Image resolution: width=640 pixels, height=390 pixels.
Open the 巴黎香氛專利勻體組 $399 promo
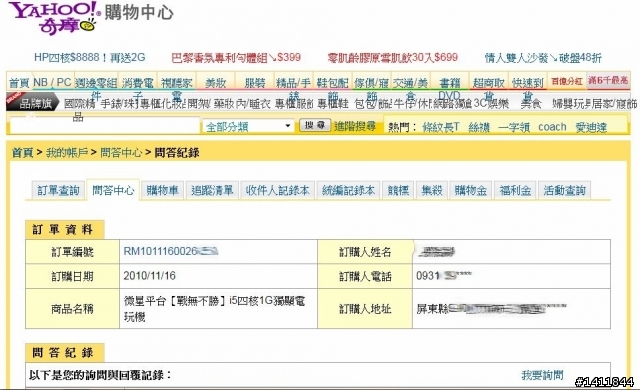pos(236,58)
